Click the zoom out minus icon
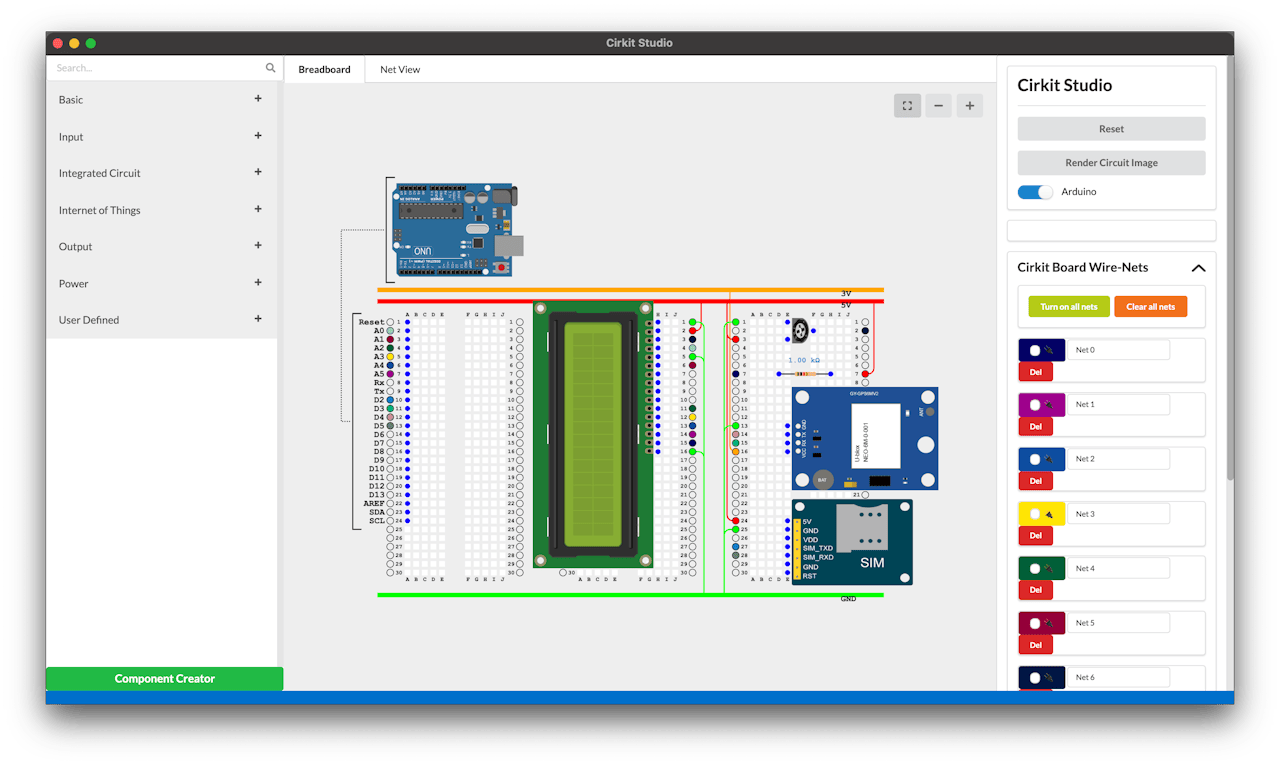 pos(938,105)
